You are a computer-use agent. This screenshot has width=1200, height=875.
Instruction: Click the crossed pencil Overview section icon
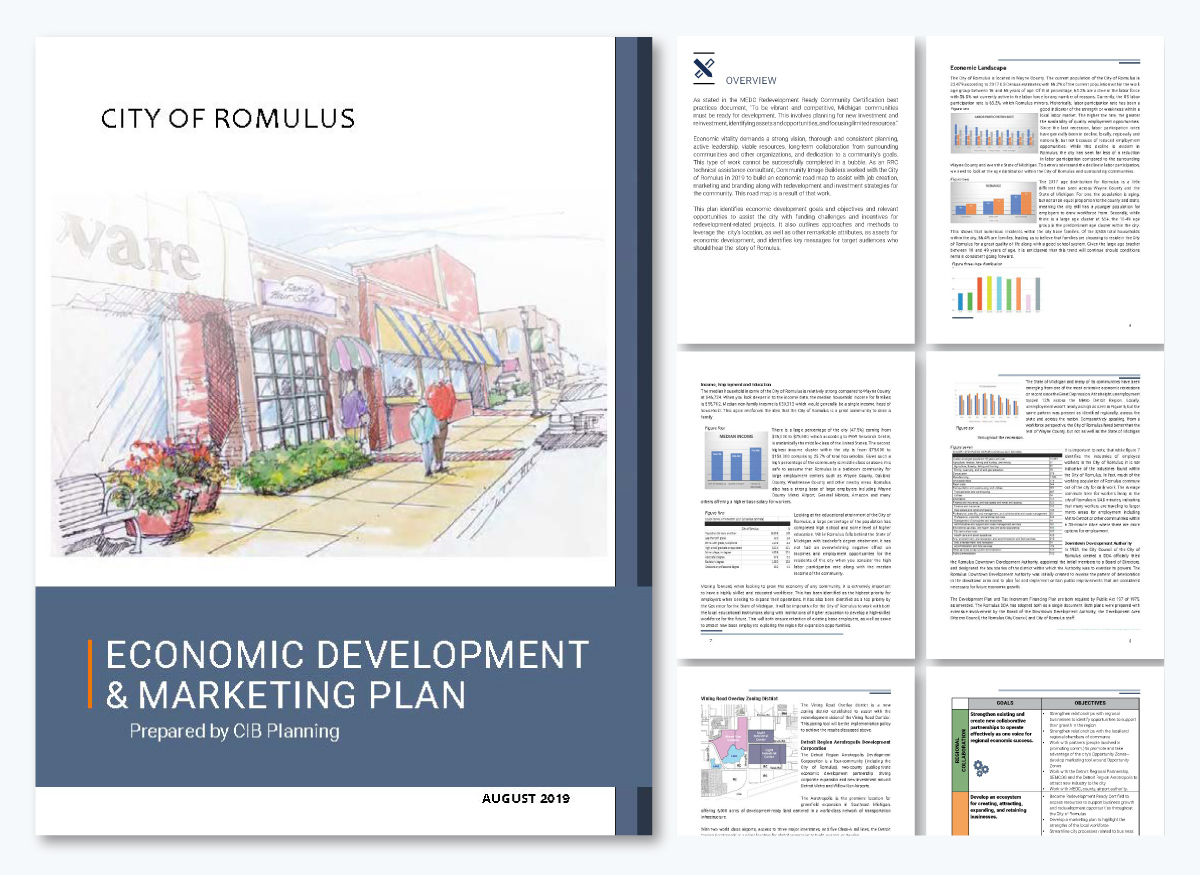click(x=703, y=68)
